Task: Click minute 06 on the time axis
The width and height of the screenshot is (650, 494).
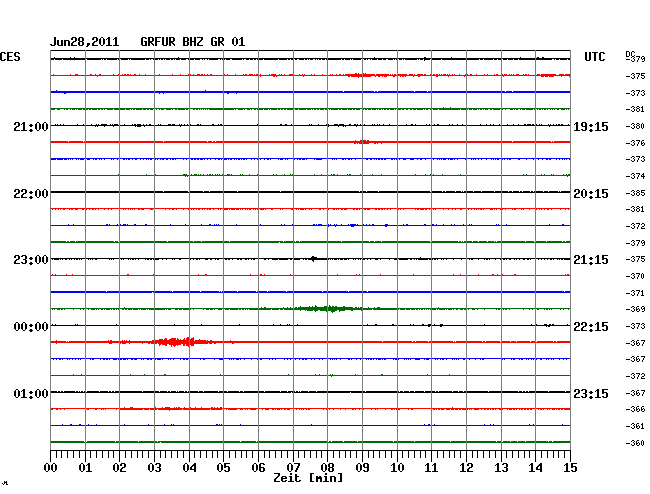Action: click(258, 467)
